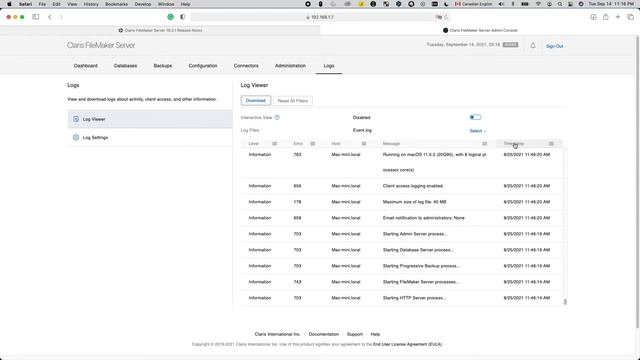This screenshot has width=640, height=360.
Task: Reload the page with the refresh icon
Action: [446, 17]
